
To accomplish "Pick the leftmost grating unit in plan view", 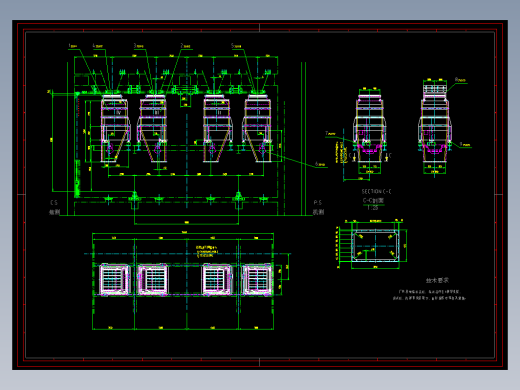I will click(114, 279).
